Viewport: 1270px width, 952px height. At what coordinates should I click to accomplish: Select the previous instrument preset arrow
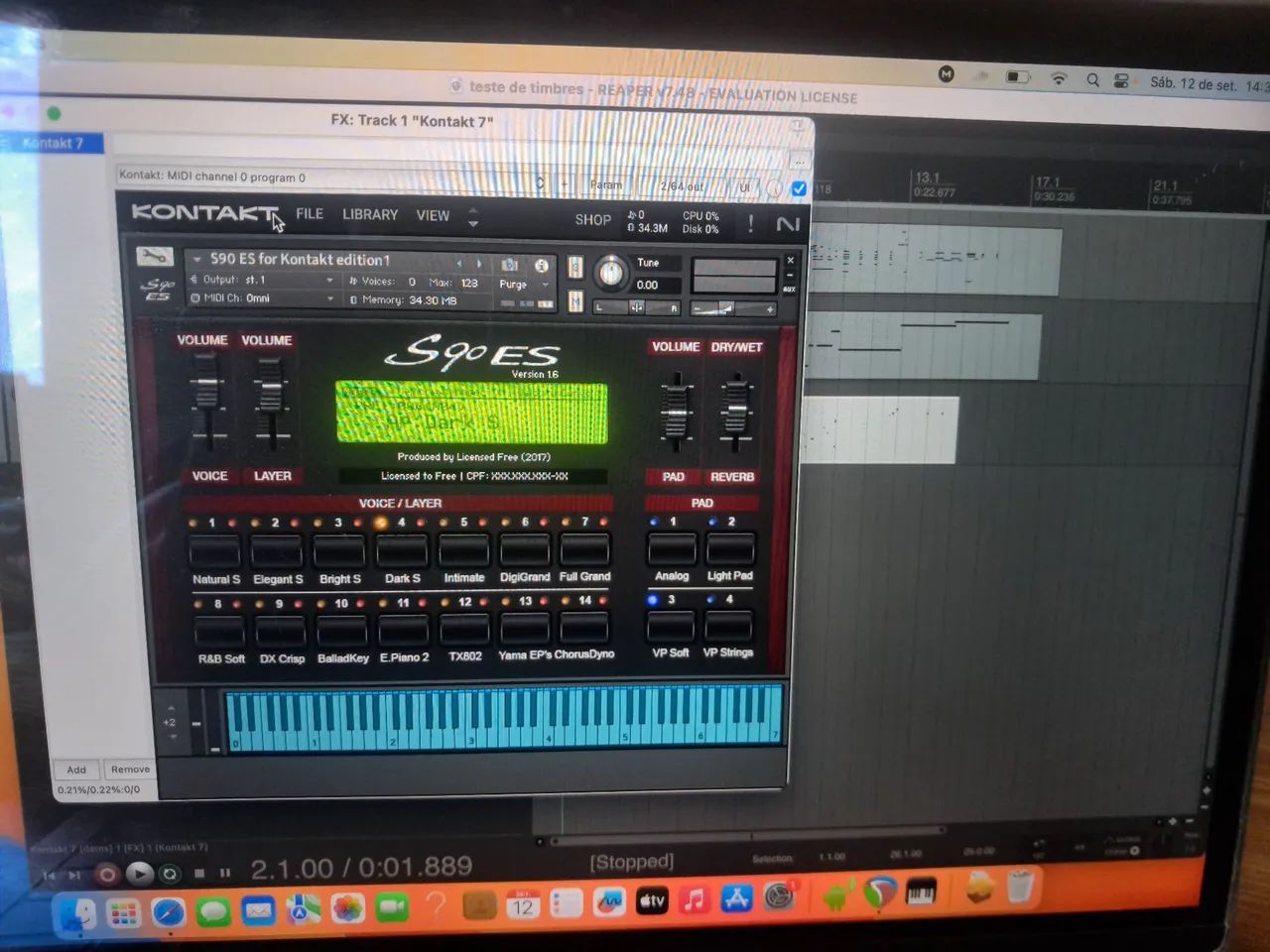(x=459, y=264)
